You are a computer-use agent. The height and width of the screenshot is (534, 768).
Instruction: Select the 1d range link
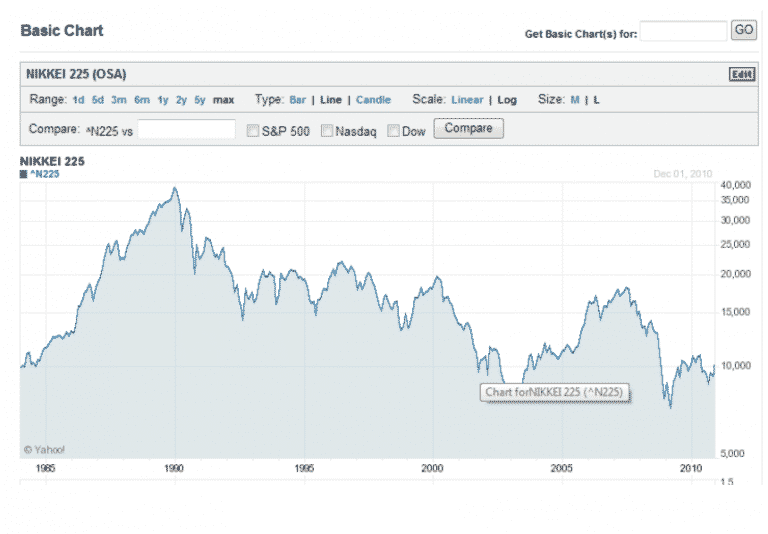(78, 100)
